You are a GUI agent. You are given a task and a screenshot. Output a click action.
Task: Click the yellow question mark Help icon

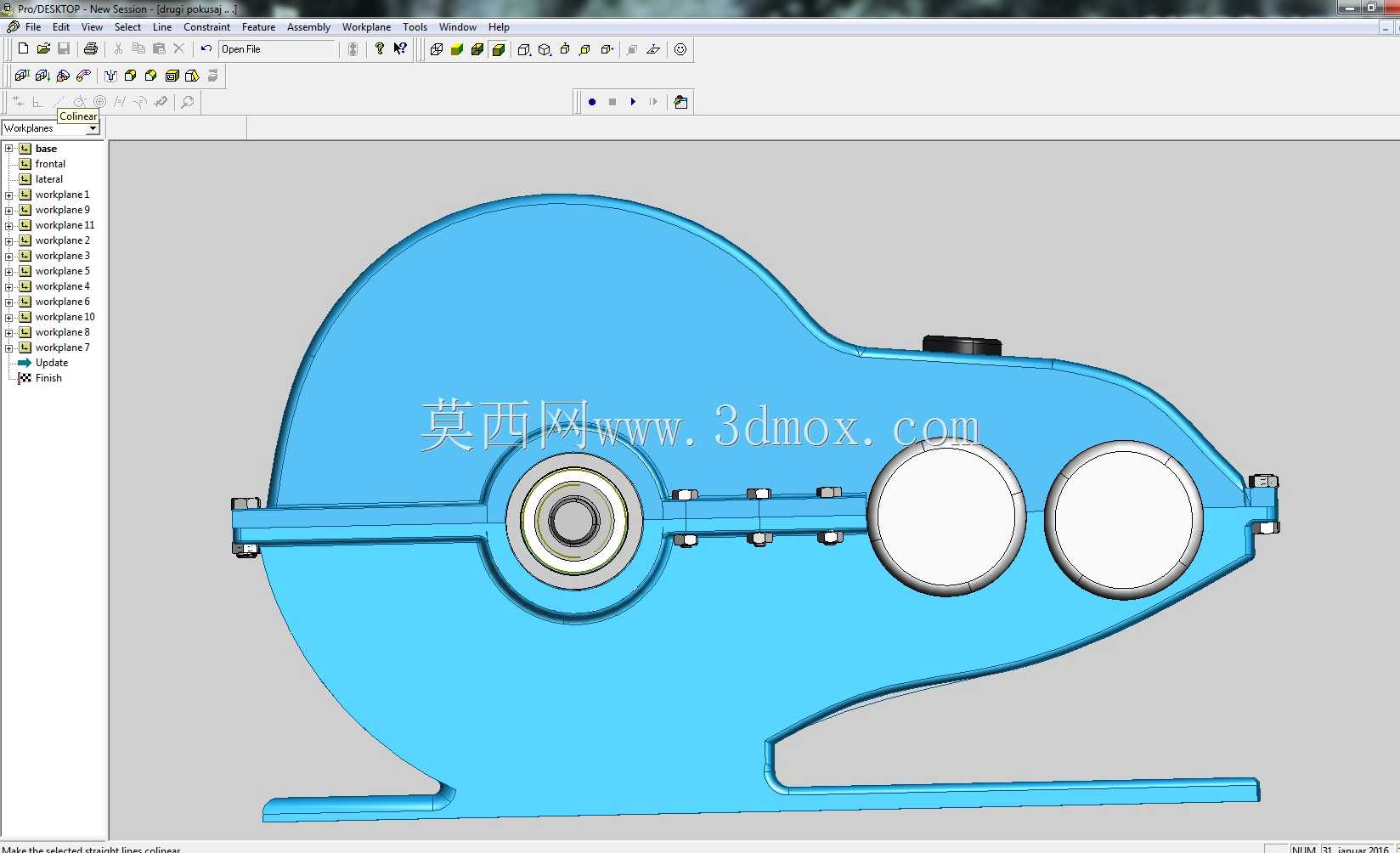380,49
